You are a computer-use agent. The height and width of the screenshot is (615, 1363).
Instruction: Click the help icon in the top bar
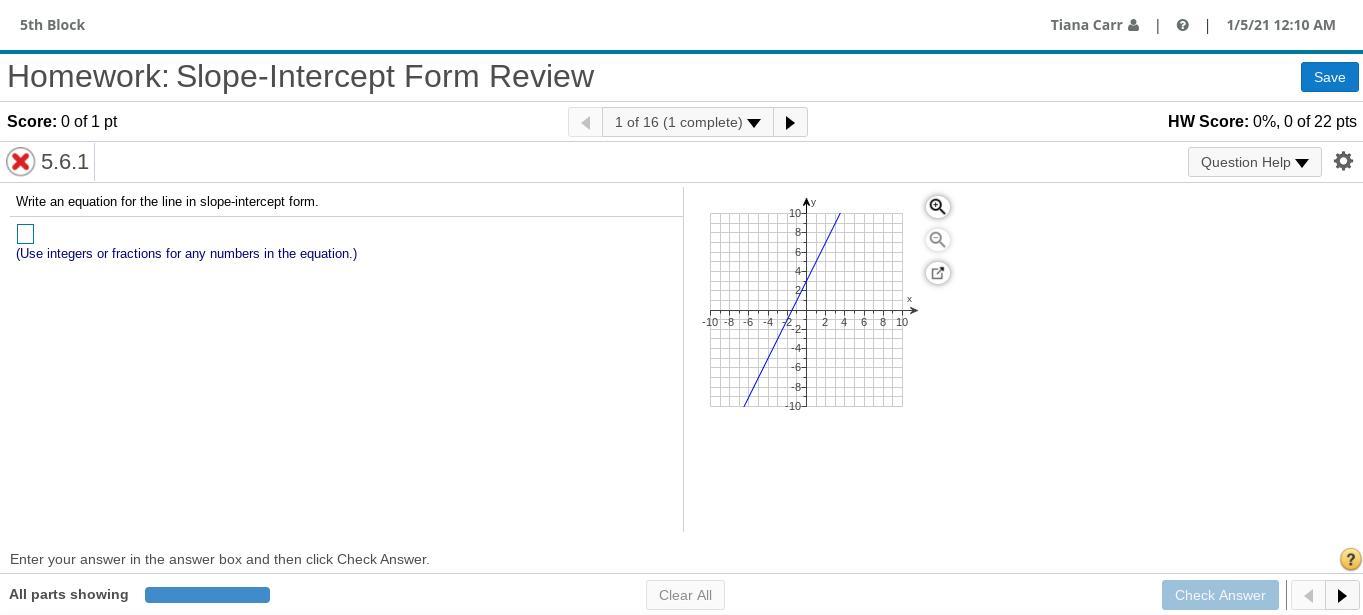tap(1182, 25)
